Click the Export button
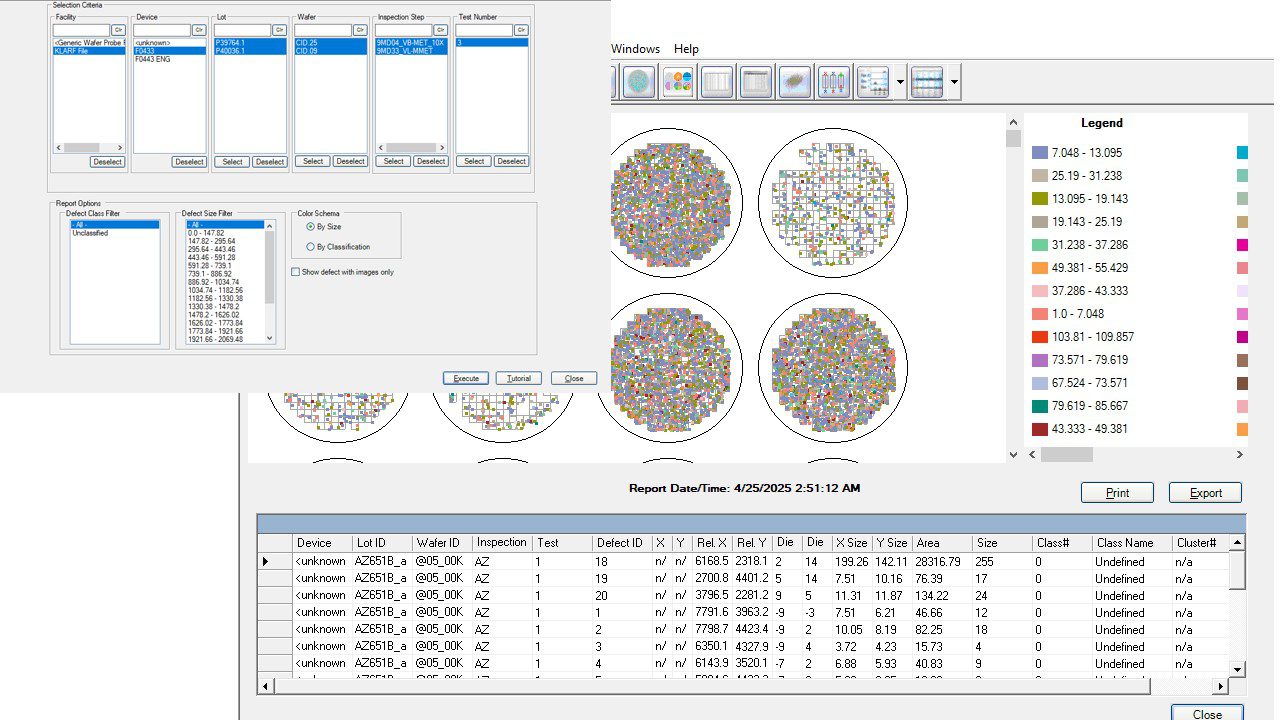The width and height of the screenshot is (1280, 720). [1205, 493]
